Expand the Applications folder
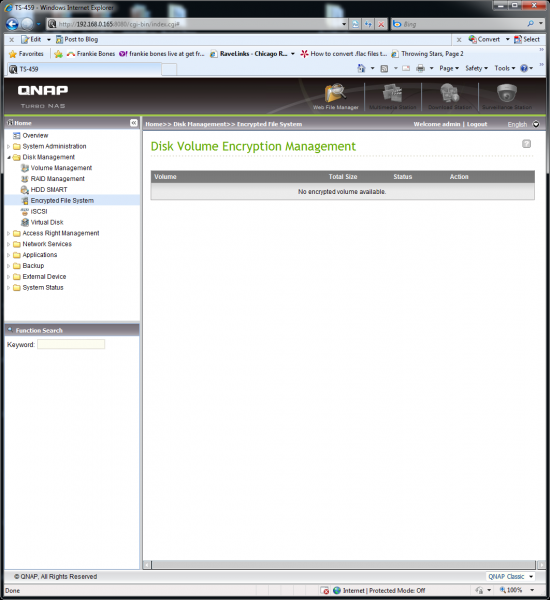The image size is (550, 600). pos(8,255)
